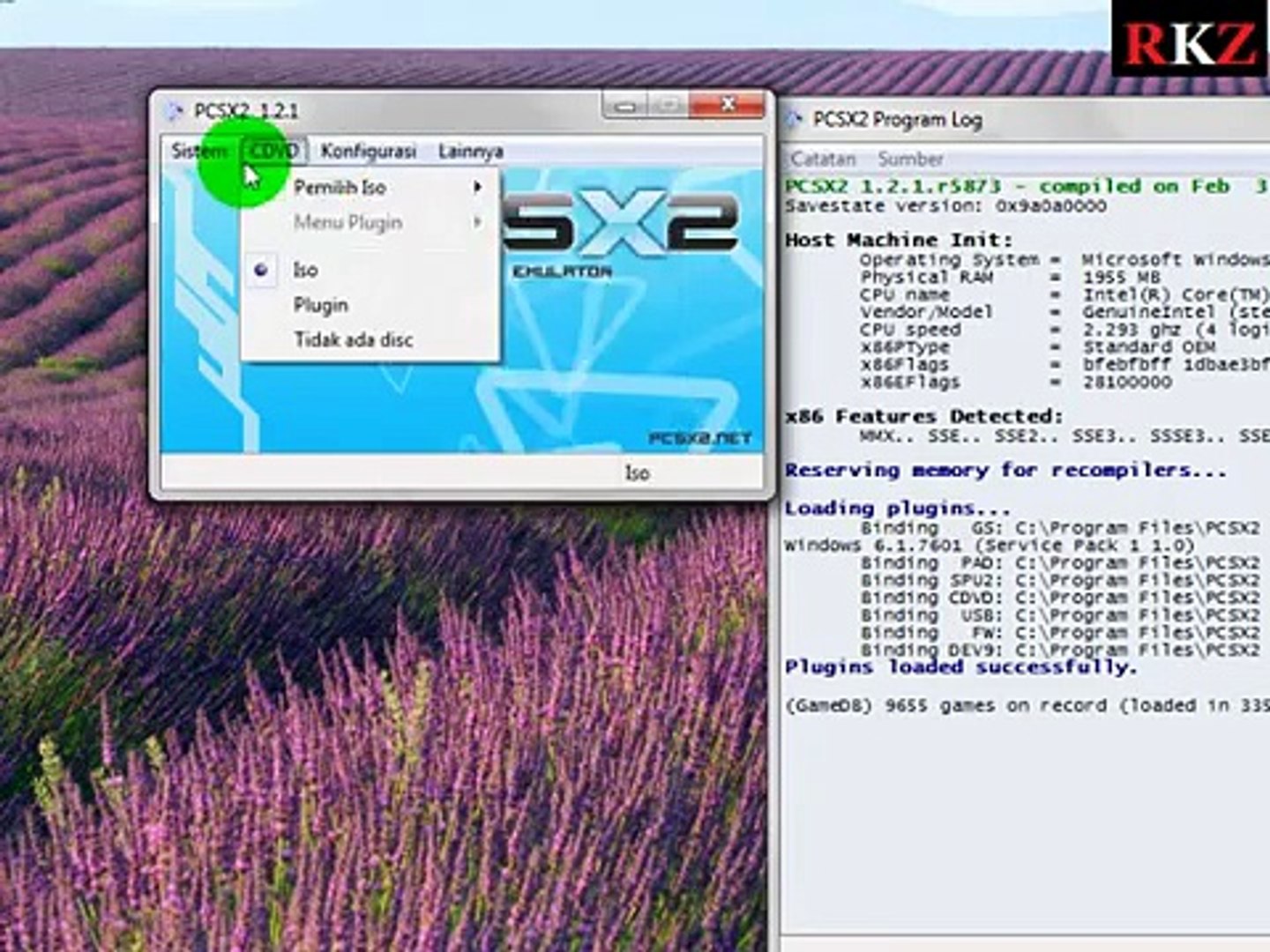Maximize the PCSX2 1.2.1 window
Screen dimensions: 1270x952
(x=668, y=106)
